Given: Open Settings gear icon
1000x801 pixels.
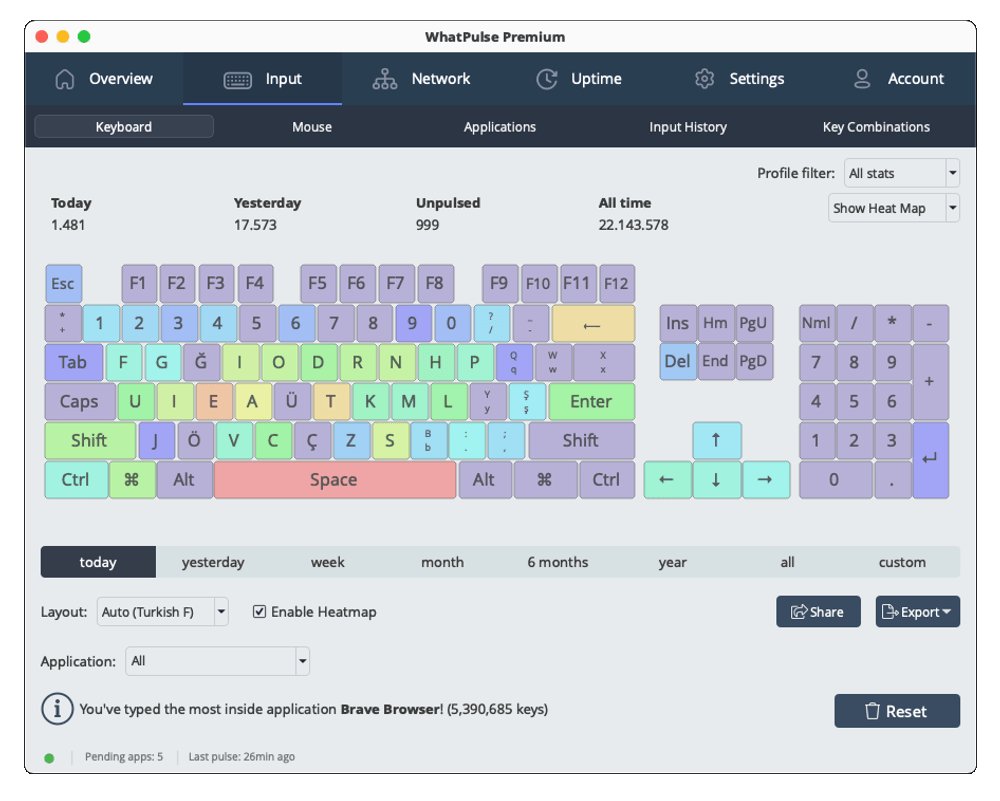Looking at the screenshot, I should coord(704,79).
